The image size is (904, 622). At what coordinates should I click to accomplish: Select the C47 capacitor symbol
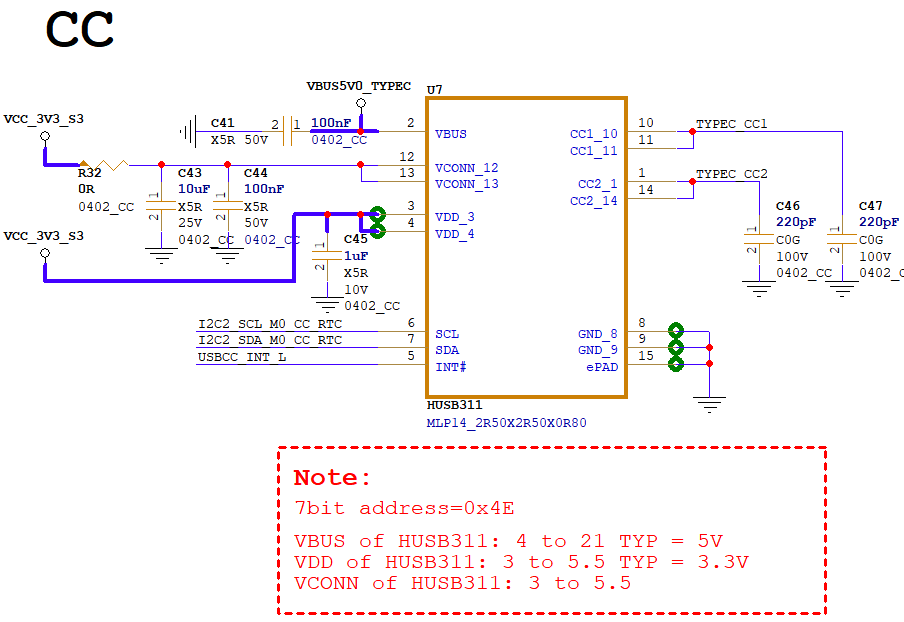pyautogui.click(x=842, y=240)
